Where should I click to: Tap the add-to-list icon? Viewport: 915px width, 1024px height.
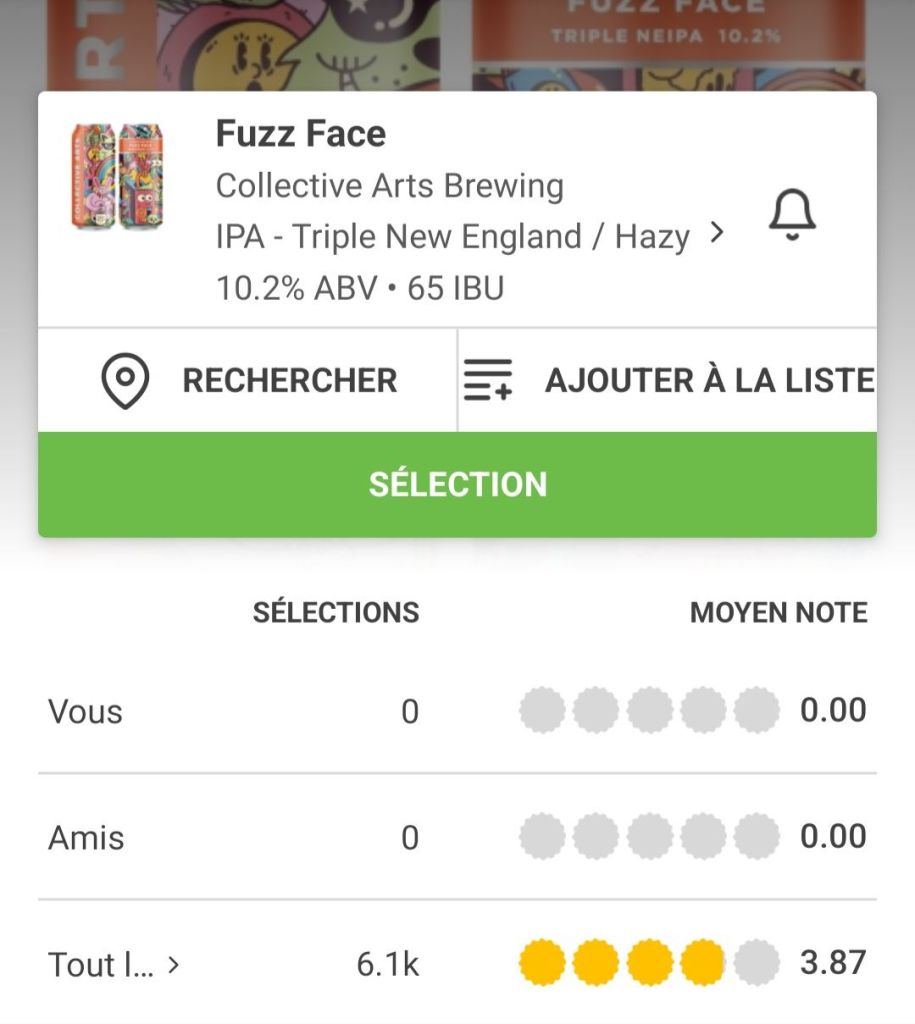pos(488,381)
